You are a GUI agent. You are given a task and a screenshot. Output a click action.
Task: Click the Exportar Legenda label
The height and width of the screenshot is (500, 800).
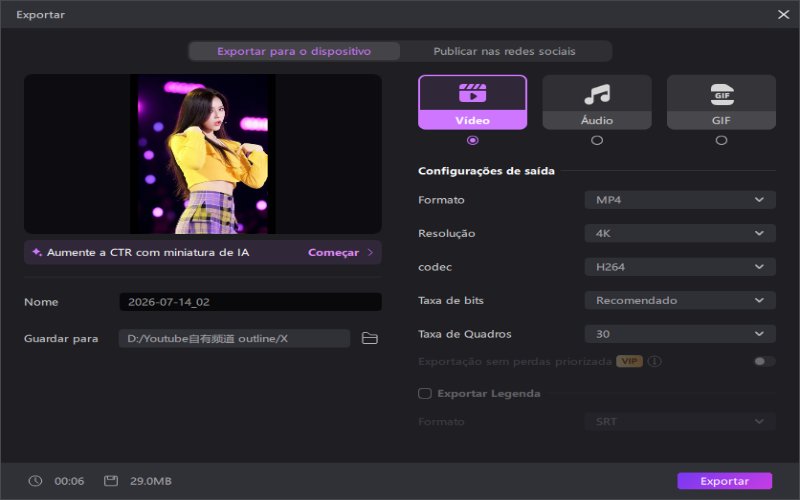489,393
